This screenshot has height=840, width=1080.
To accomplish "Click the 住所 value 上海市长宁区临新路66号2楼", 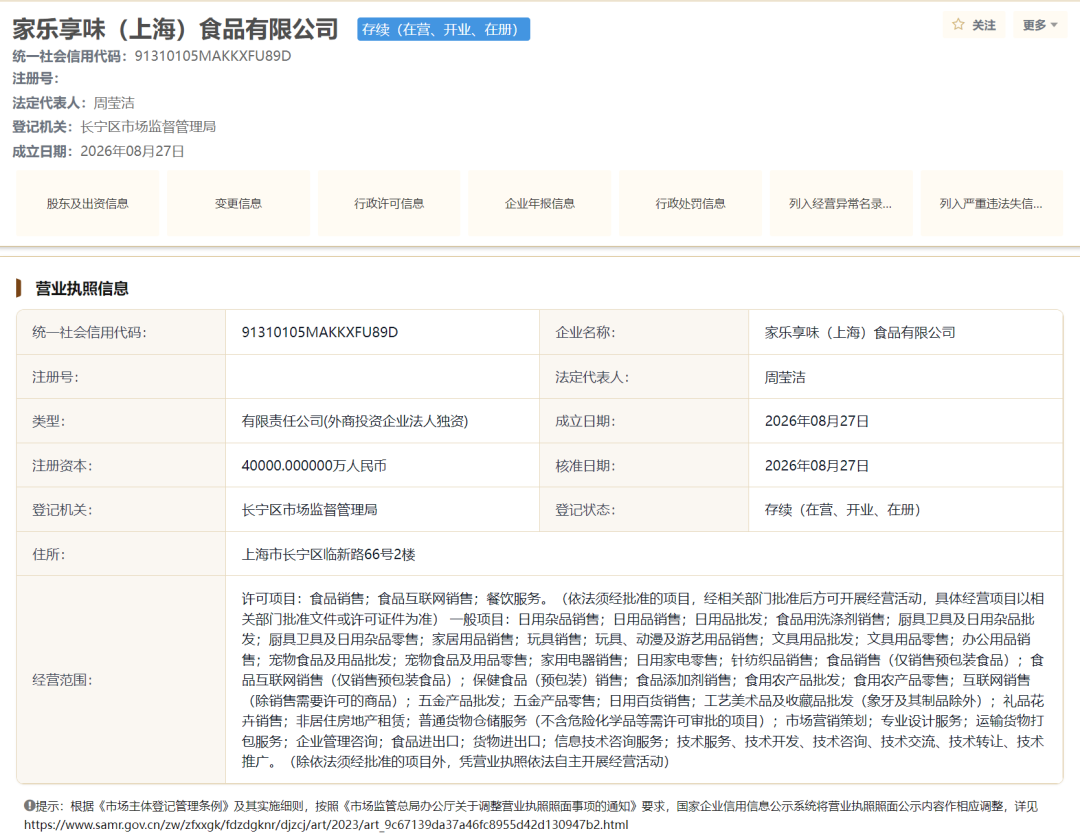I will click(329, 554).
